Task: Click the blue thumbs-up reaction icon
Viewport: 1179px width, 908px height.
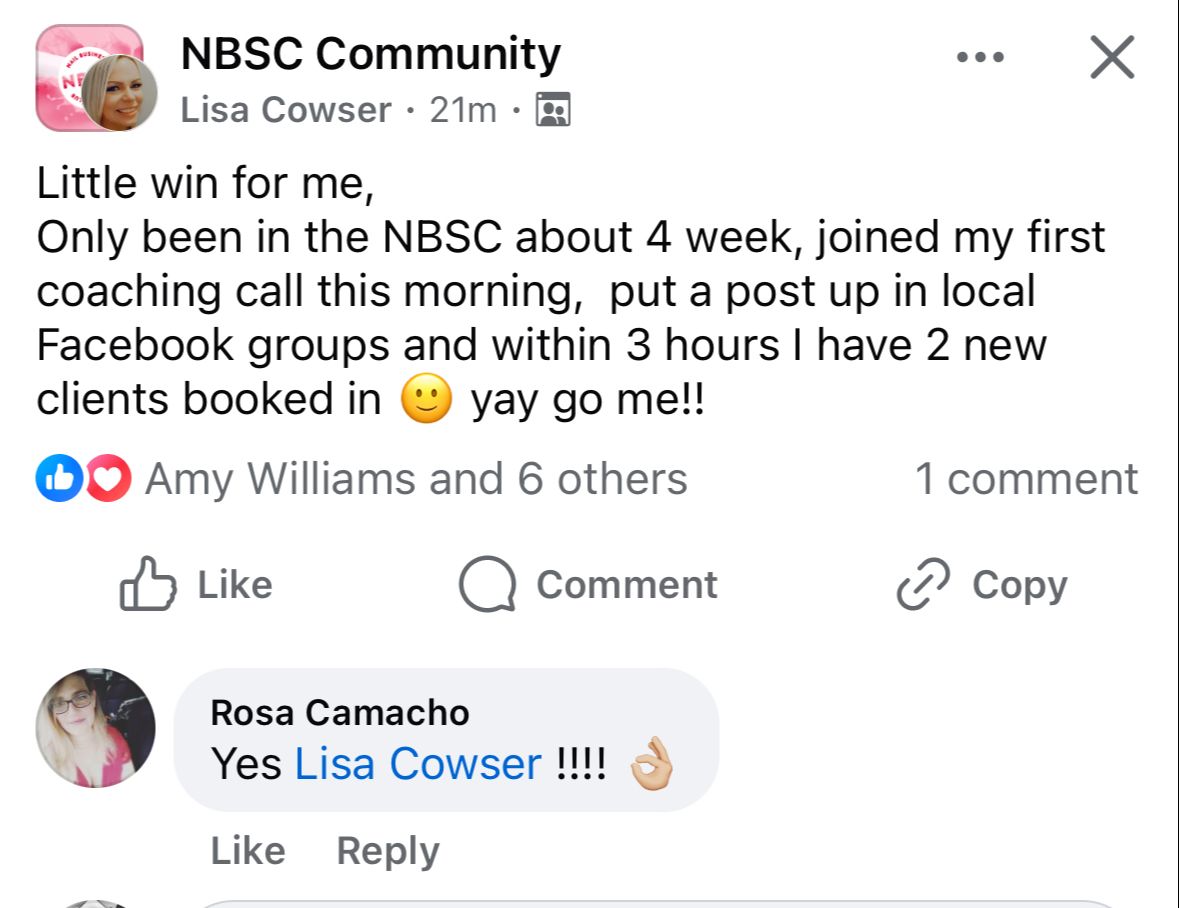Action: pyautogui.click(x=55, y=479)
